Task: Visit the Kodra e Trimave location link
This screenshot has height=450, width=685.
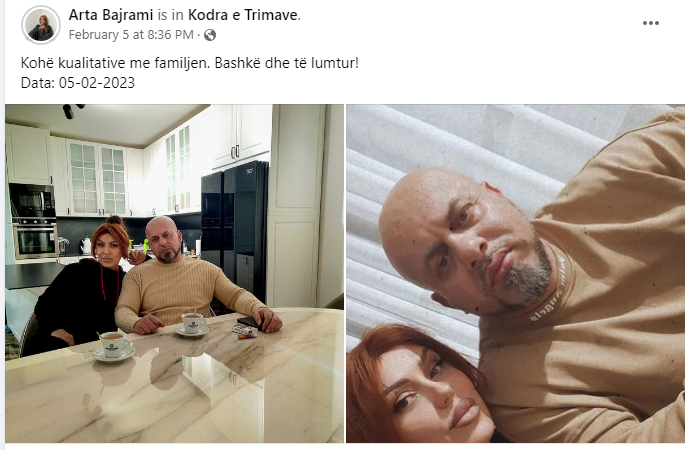Action: click(242, 15)
